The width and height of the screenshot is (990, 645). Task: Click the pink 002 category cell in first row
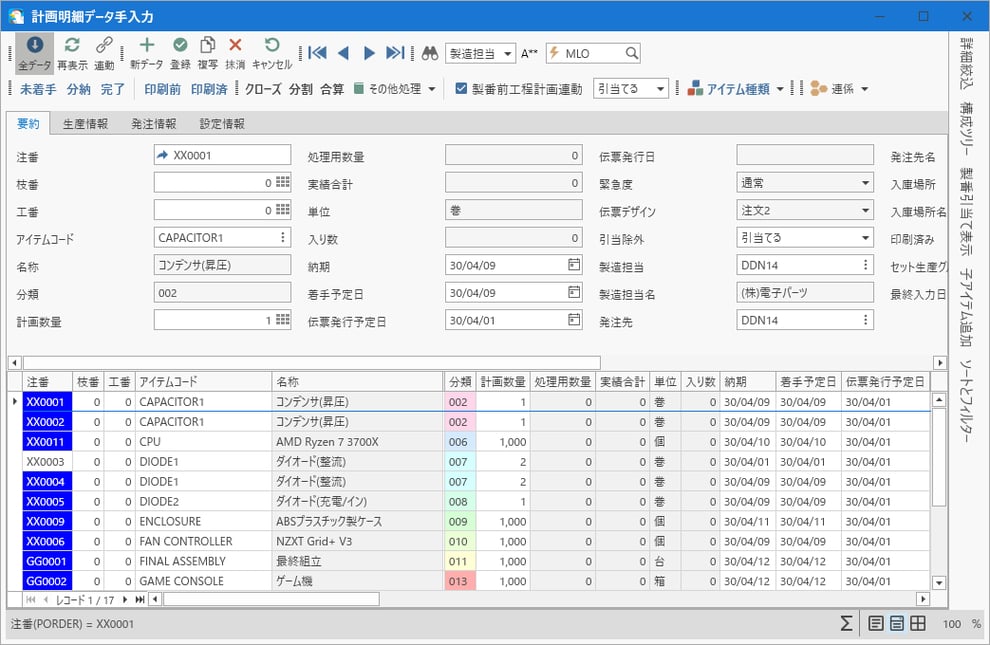pyautogui.click(x=459, y=401)
